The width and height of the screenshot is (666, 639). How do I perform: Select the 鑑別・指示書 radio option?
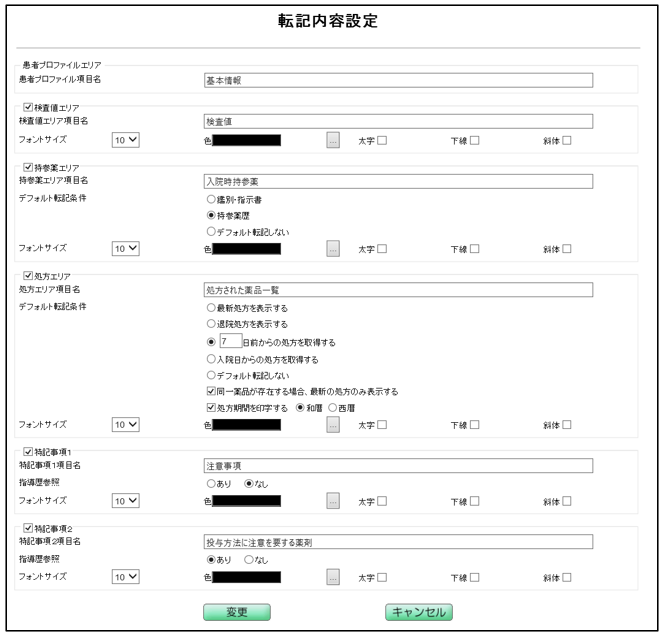[x=211, y=199]
